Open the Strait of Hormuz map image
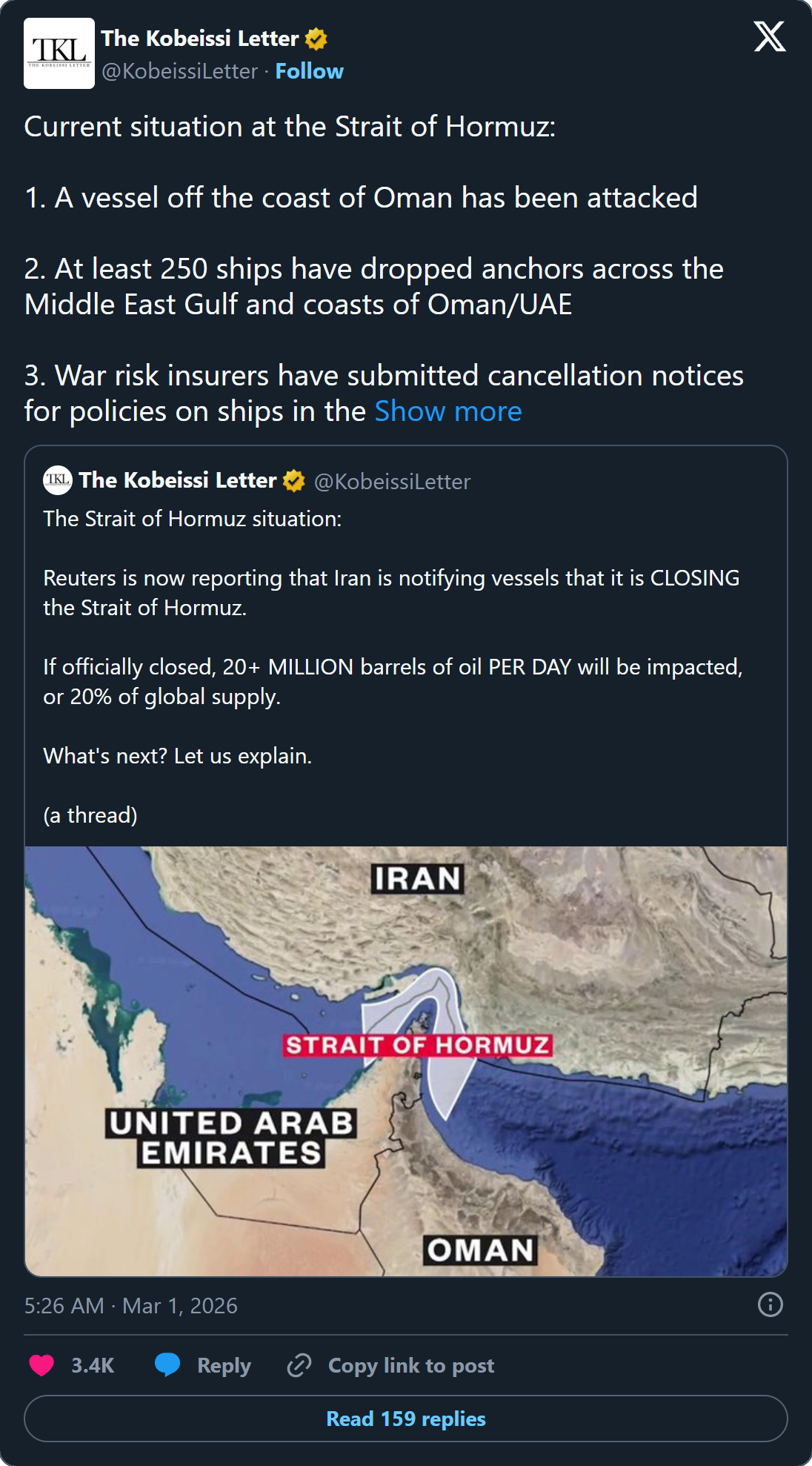Screen dimensions: 812x1466 pos(406,1060)
